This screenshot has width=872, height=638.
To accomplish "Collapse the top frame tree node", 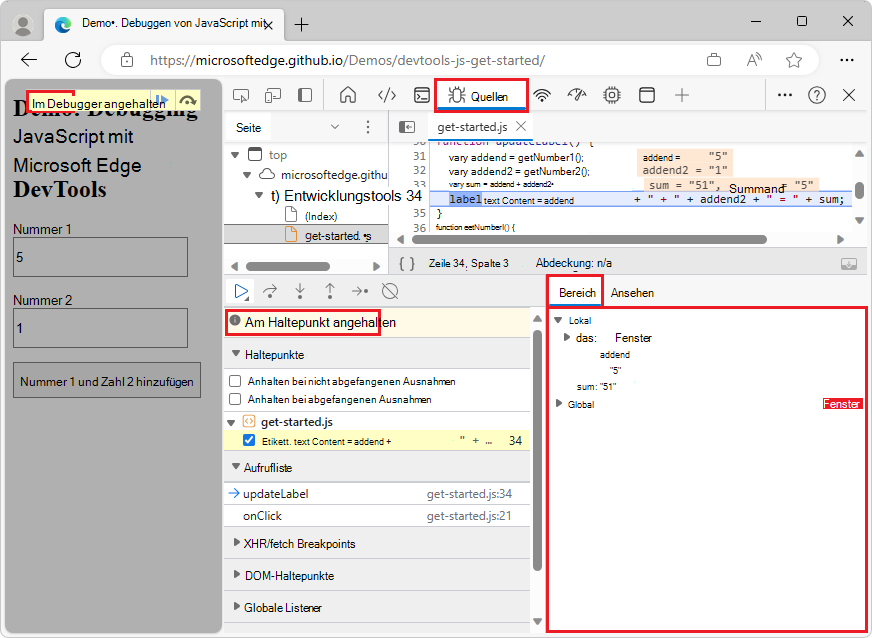I will [x=235, y=155].
